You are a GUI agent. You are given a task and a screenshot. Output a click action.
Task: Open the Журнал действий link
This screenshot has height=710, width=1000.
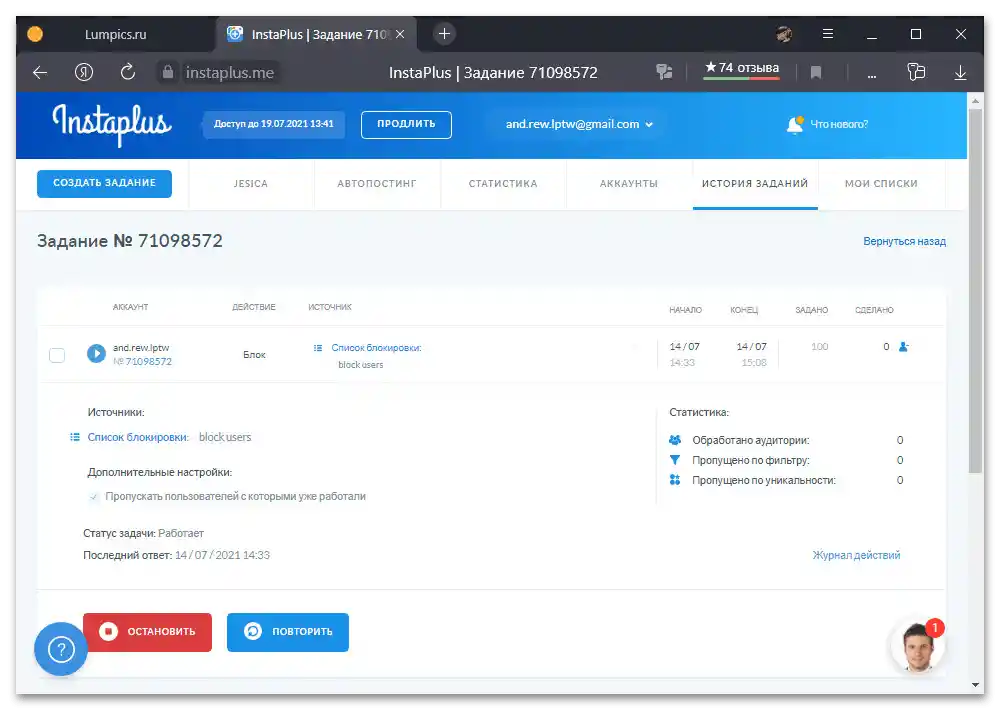point(856,555)
